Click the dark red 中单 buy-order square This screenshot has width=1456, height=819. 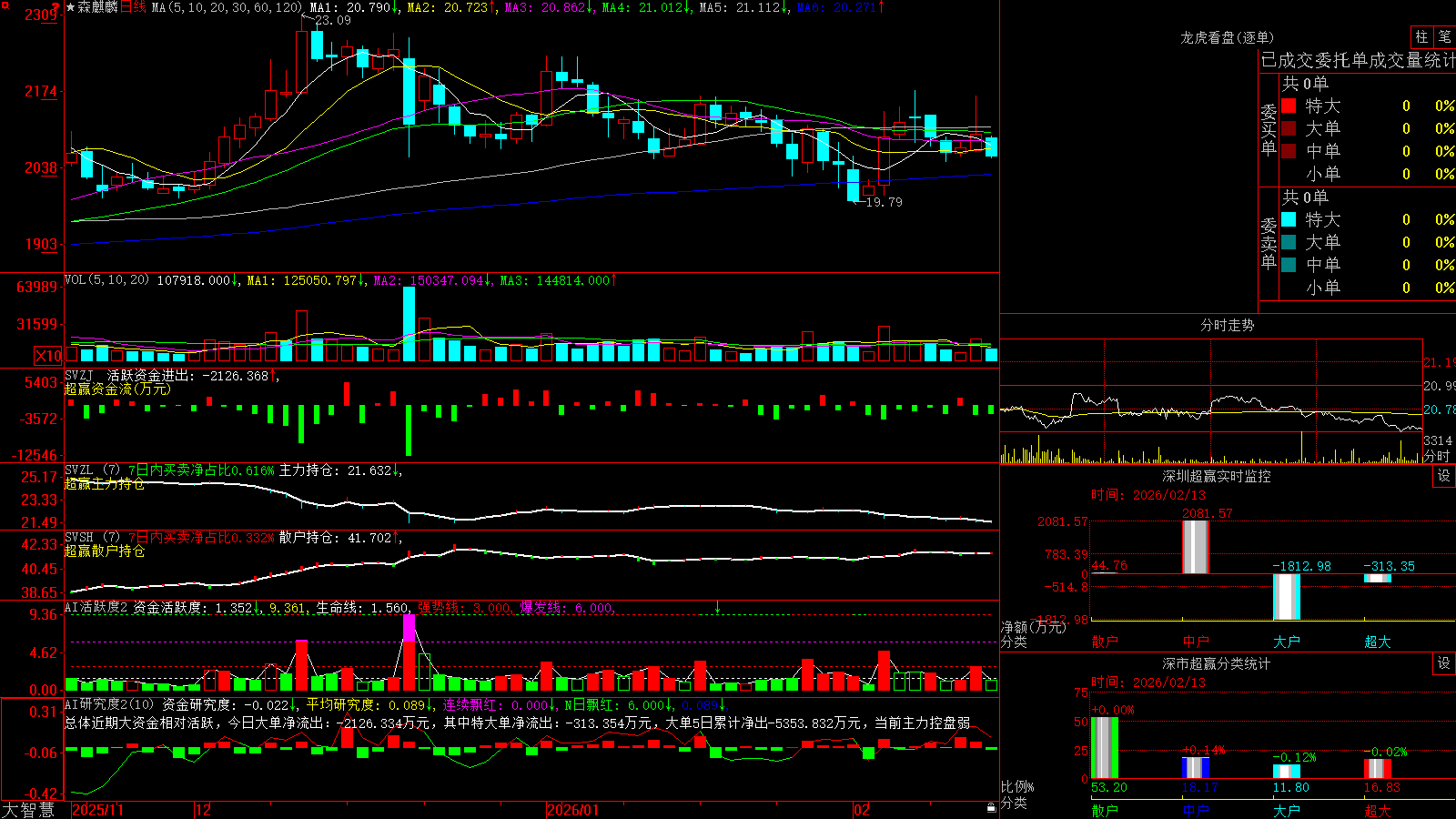[x=1289, y=151]
